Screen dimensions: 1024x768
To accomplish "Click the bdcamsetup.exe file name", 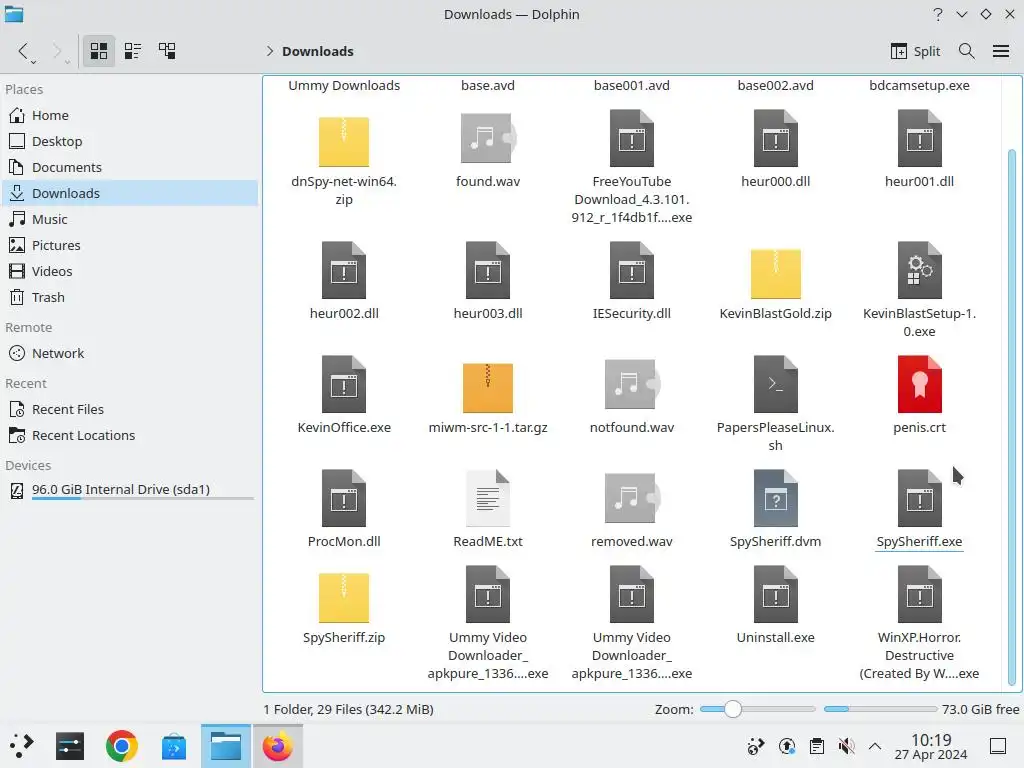I will (x=919, y=86).
